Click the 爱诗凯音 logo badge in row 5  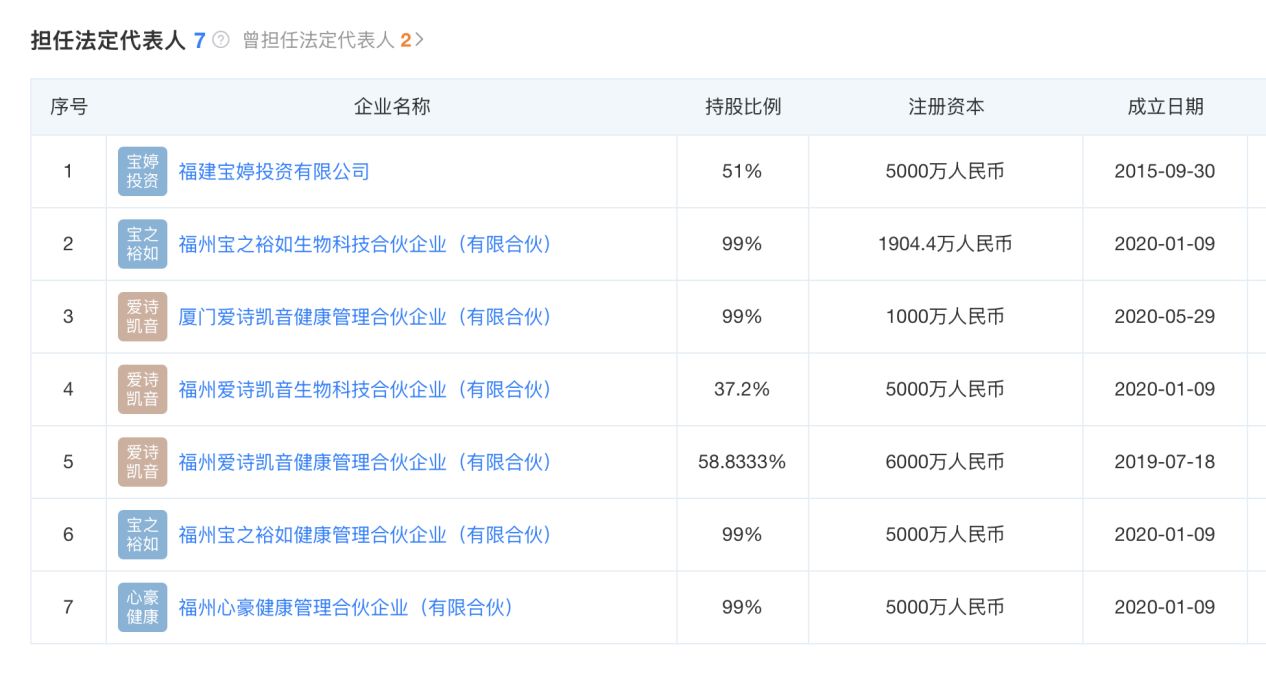(x=143, y=462)
